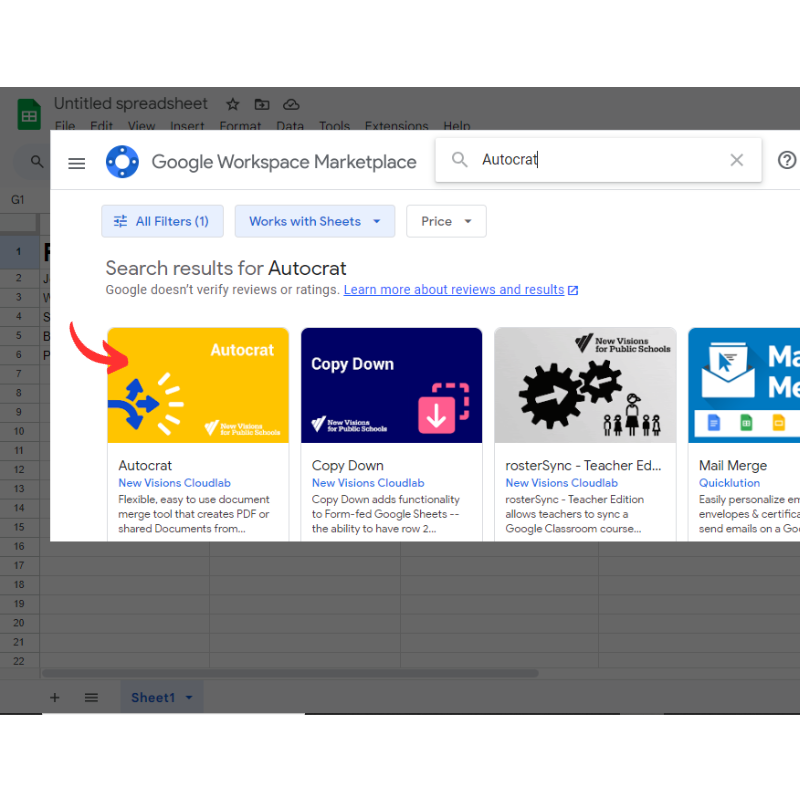Select row 10 header
This screenshot has height=800, width=800.
pos(19,431)
